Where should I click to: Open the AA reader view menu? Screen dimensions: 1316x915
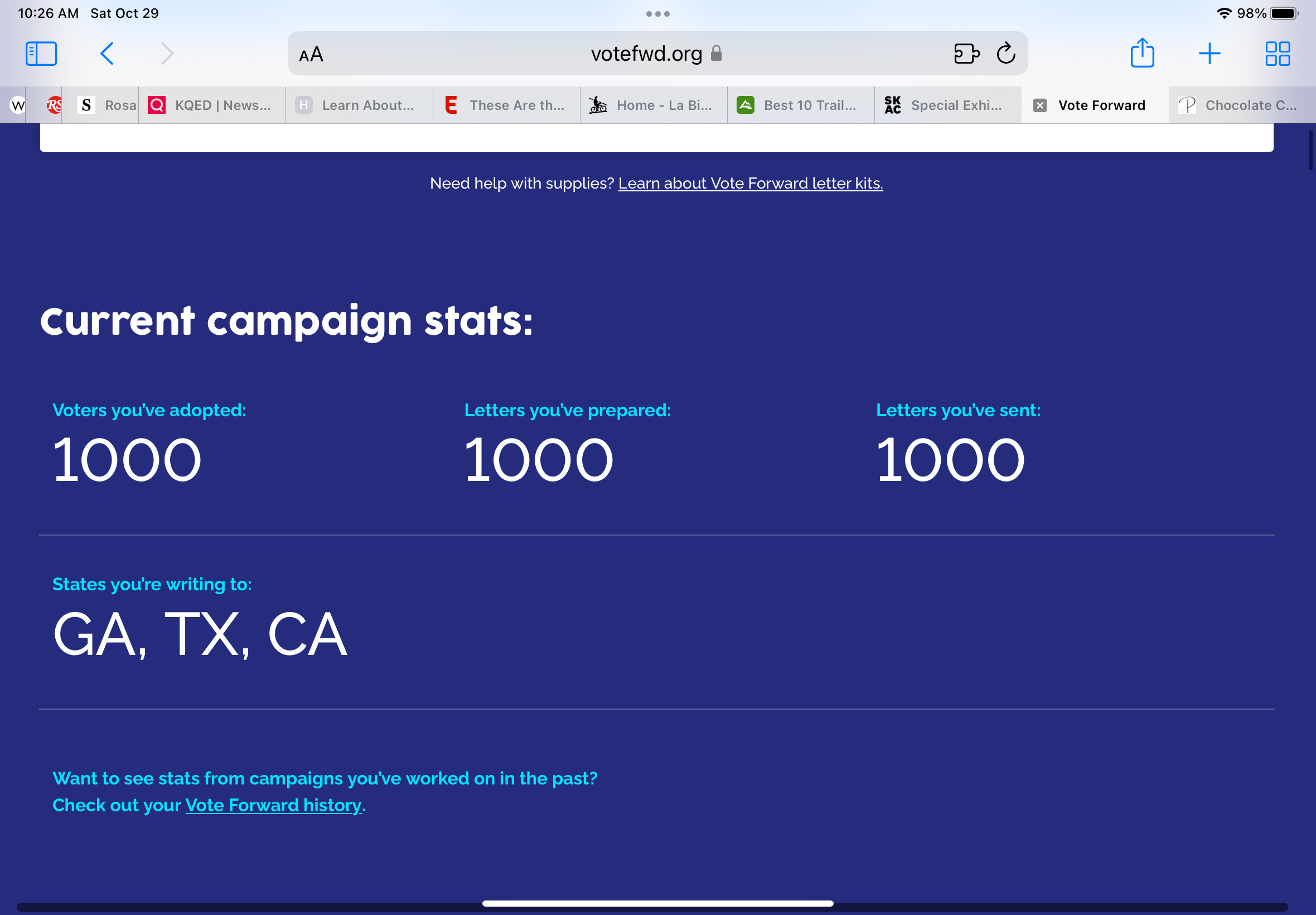pyautogui.click(x=311, y=55)
